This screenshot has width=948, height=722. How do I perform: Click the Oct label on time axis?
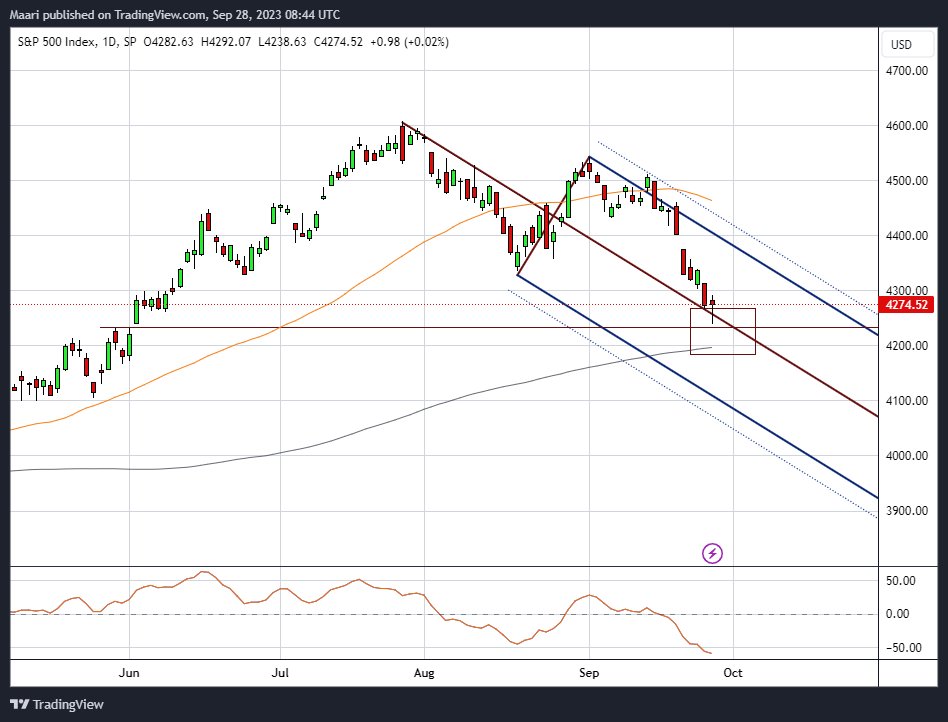[x=733, y=673]
